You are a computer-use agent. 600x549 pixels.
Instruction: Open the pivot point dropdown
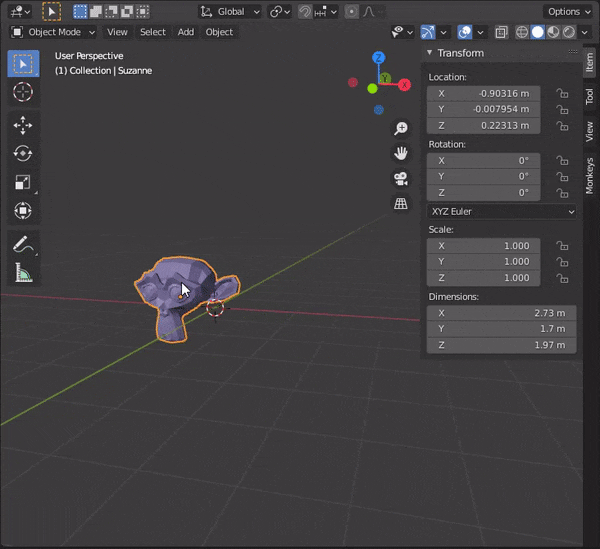[x=280, y=12]
